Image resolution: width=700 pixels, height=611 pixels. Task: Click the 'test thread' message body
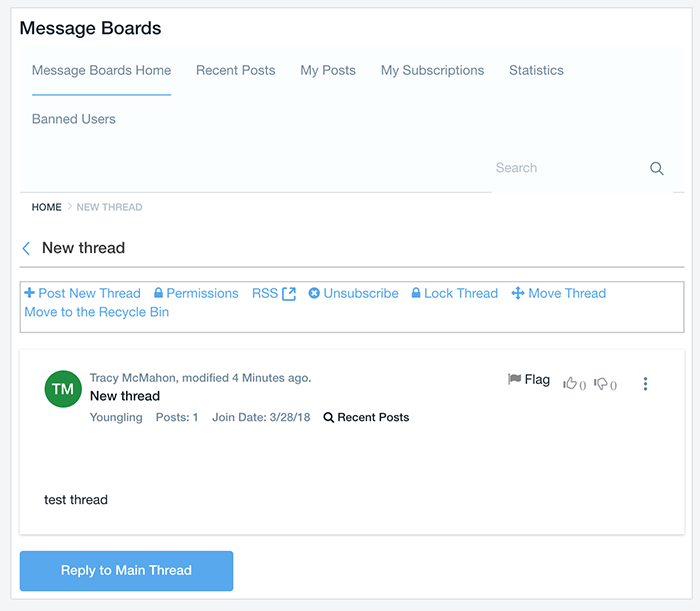click(76, 500)
